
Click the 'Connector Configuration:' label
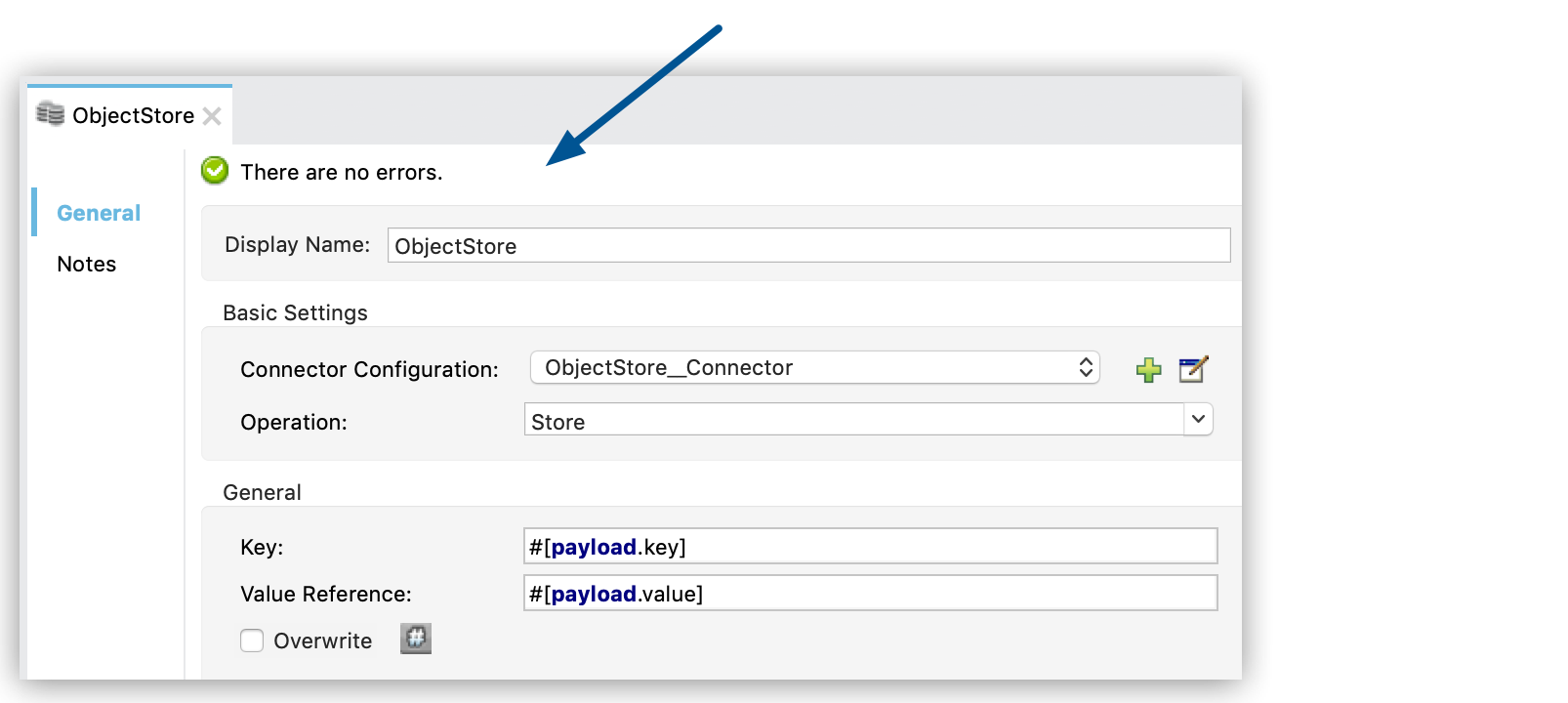(369, 369)
